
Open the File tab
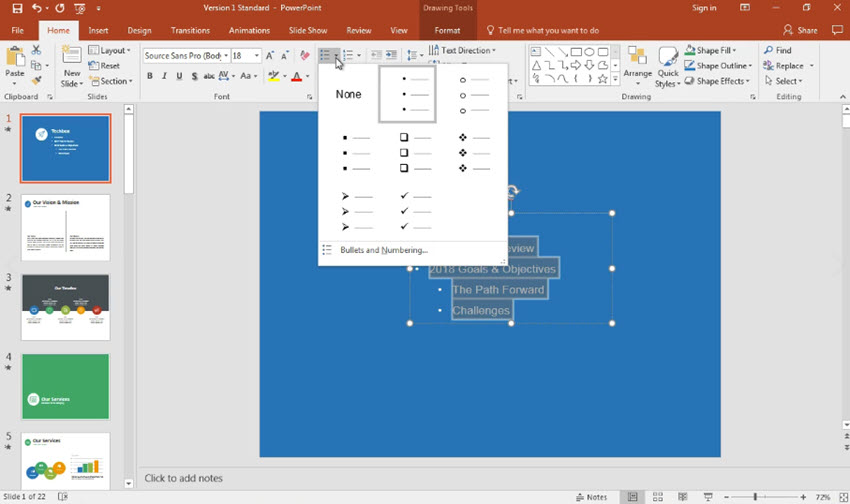[17, 30]
